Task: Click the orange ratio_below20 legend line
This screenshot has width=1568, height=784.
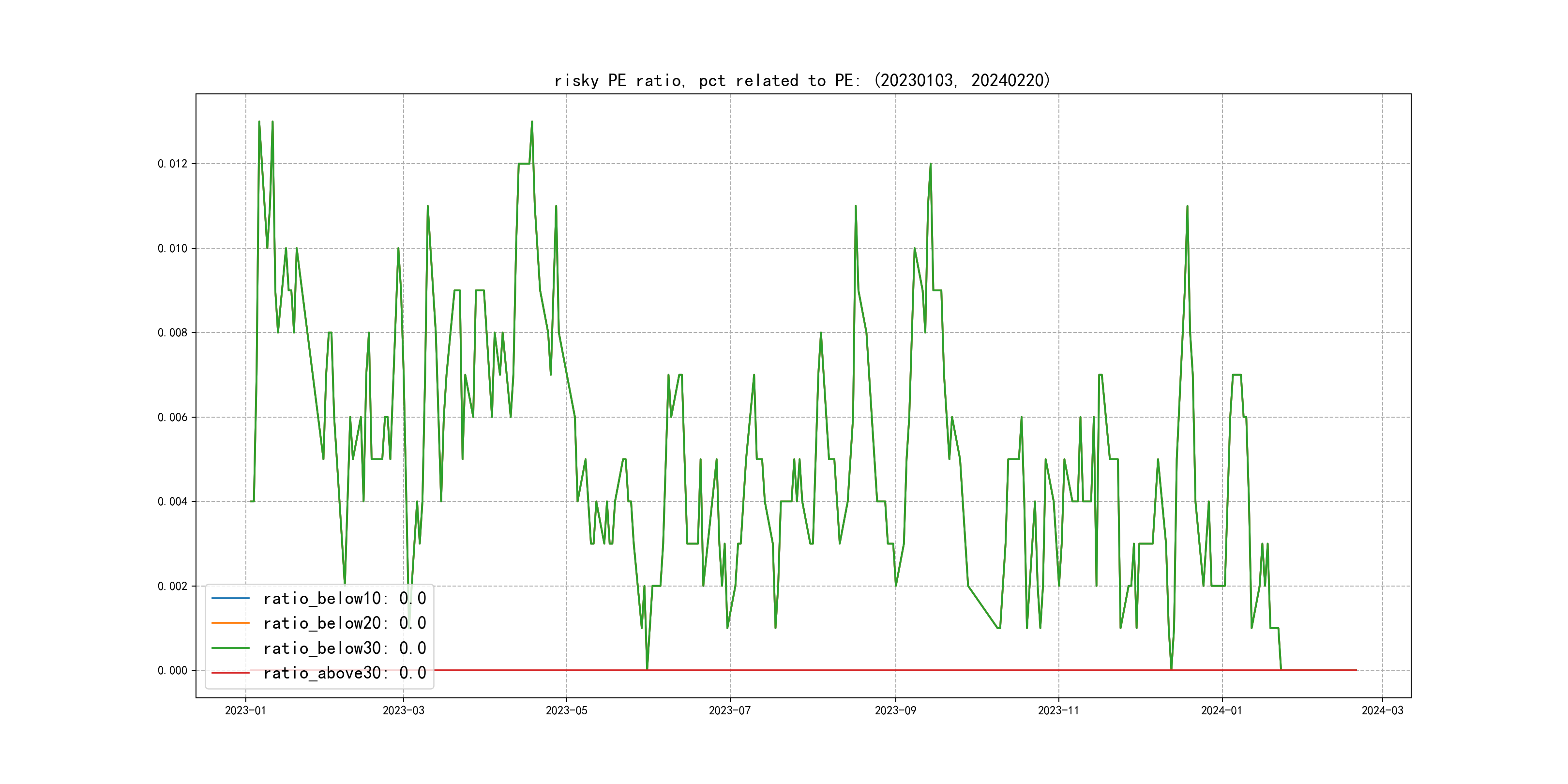Action: click(x=230, y=623)
